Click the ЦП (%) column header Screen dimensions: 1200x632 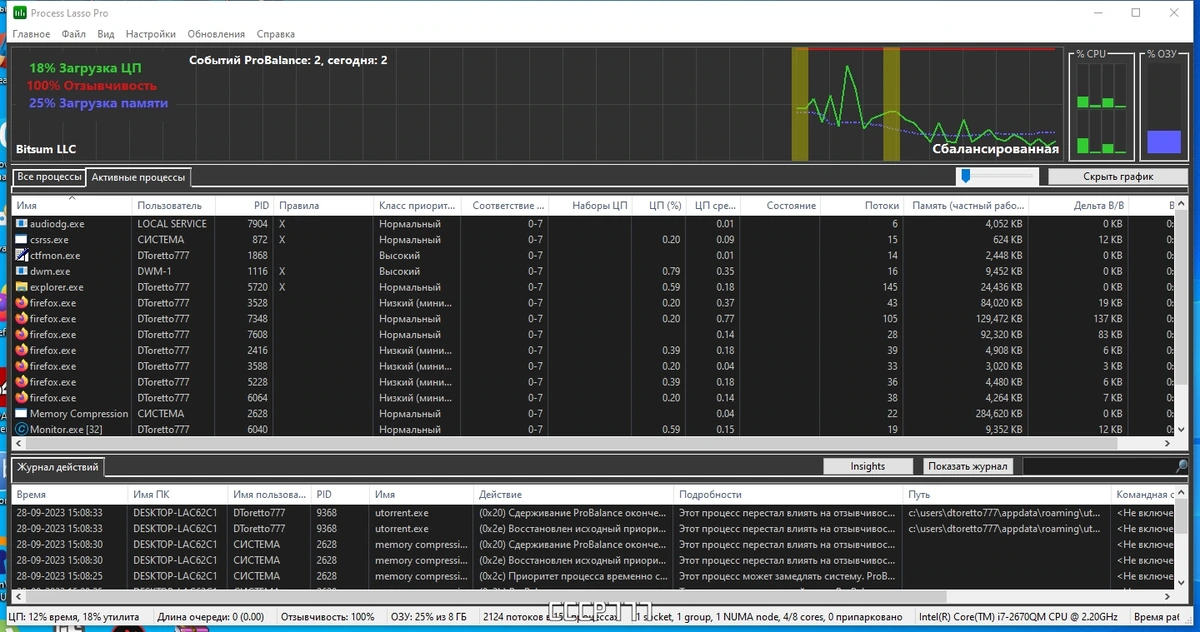[x=659, y=206]
